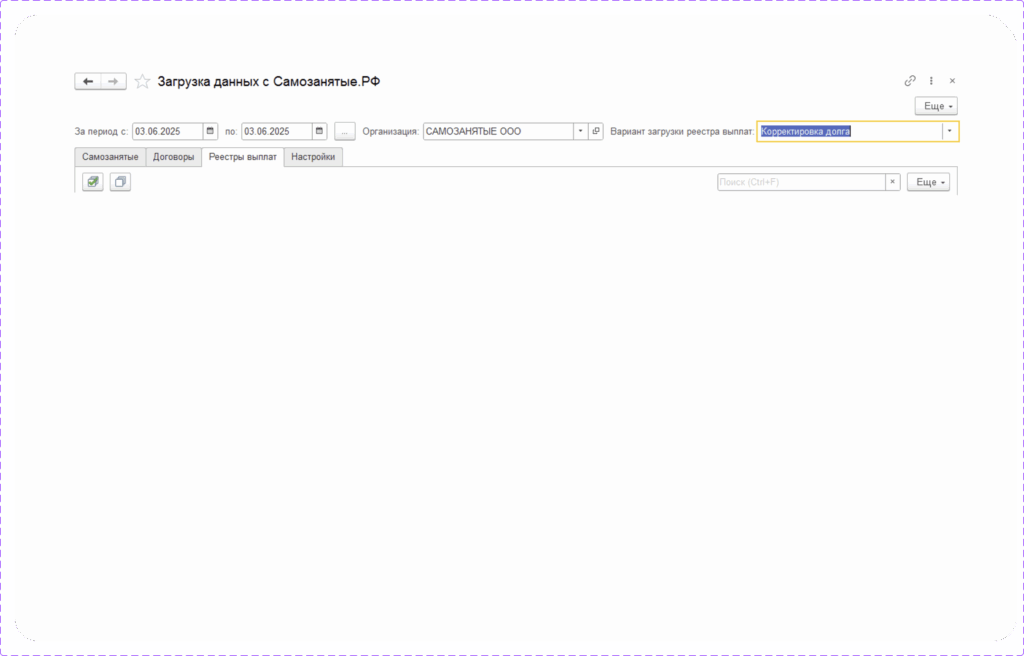1024x656 pixels.
Task: Open the Еще menu beside the search field
Action: (928, 182)
